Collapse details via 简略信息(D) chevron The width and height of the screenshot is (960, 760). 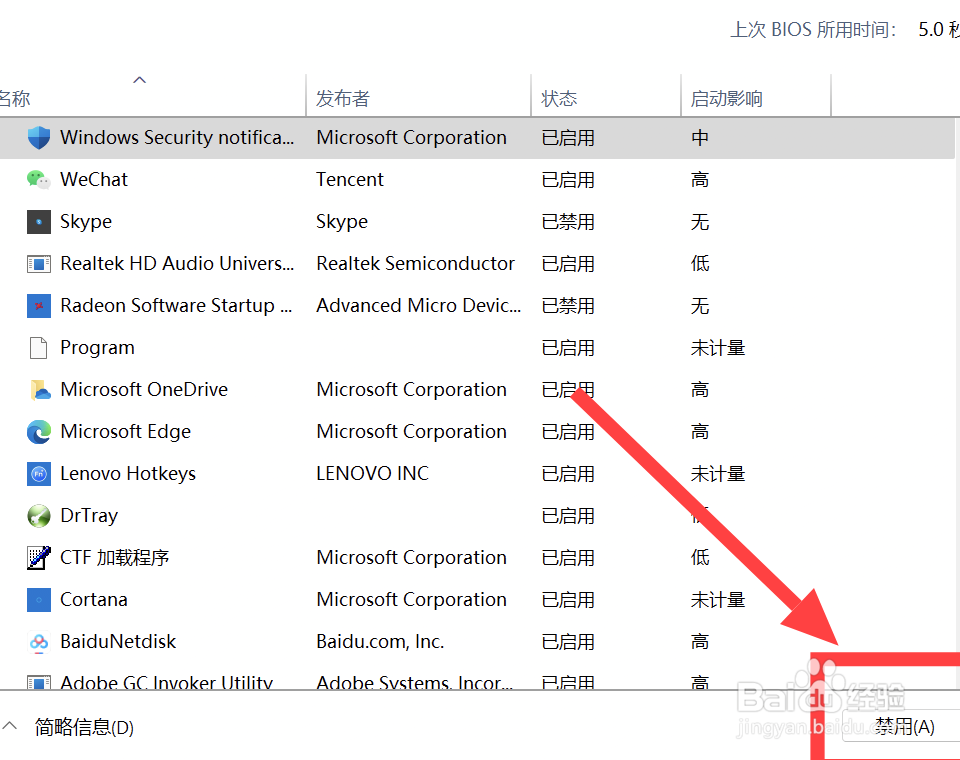[11, 726]
